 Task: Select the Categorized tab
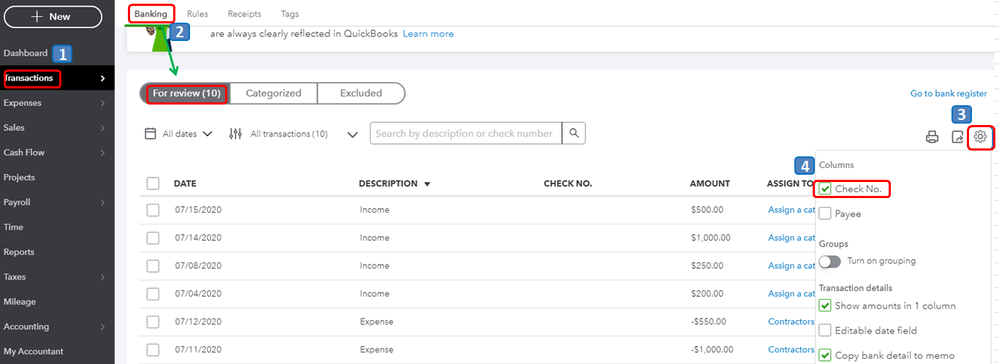click(x=273, y=93)
